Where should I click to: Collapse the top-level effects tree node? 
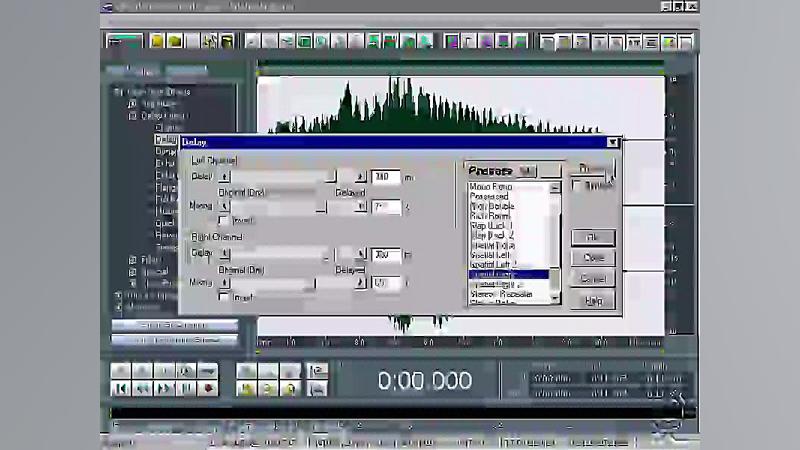118,92
